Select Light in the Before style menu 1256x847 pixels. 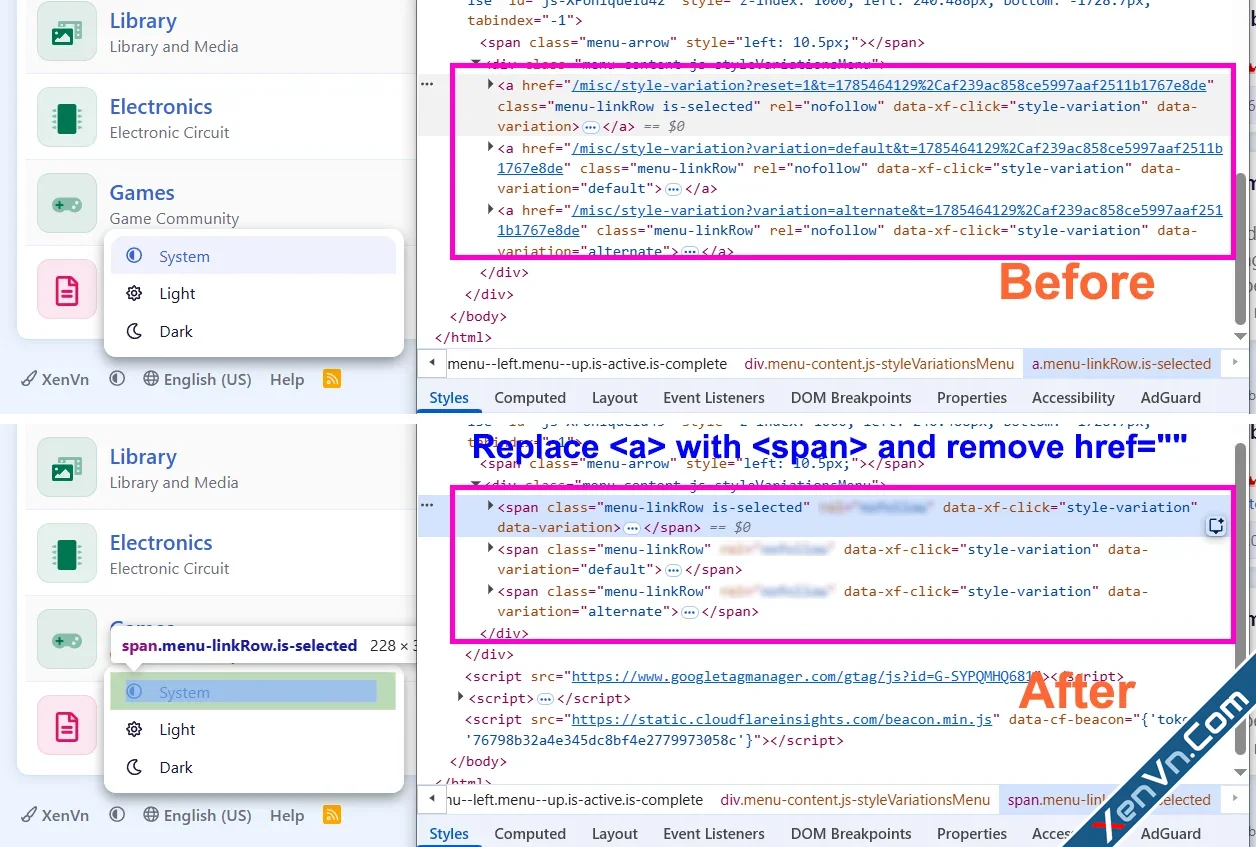(x=254, y=293)
